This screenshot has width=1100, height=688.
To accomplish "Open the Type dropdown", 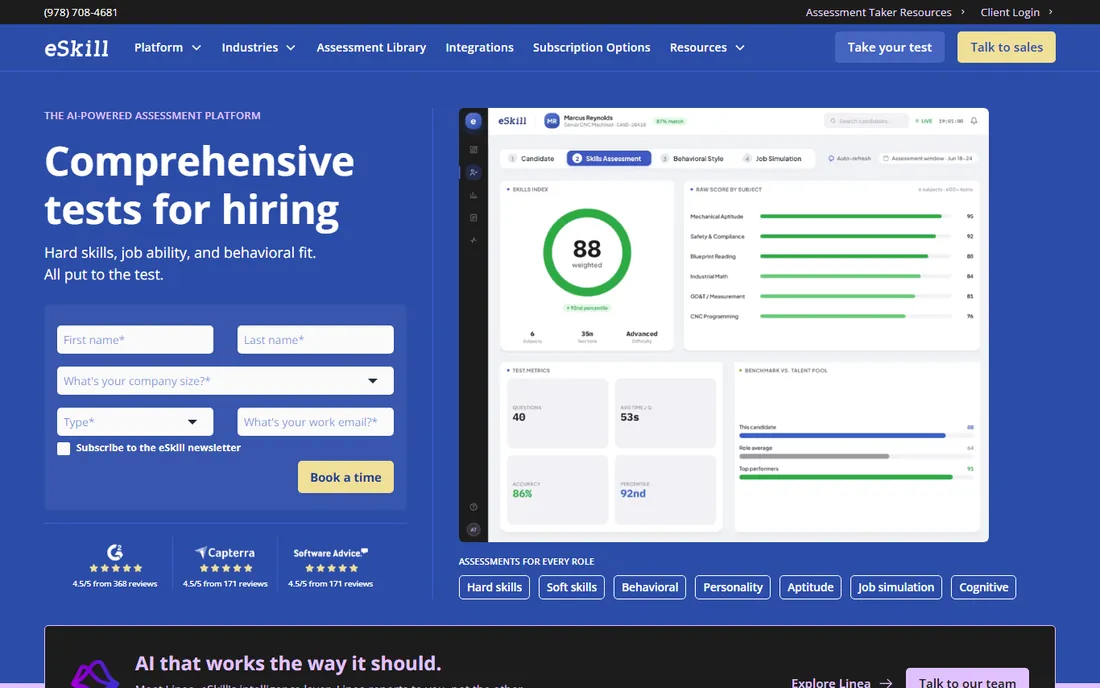I will pos(135,422).
